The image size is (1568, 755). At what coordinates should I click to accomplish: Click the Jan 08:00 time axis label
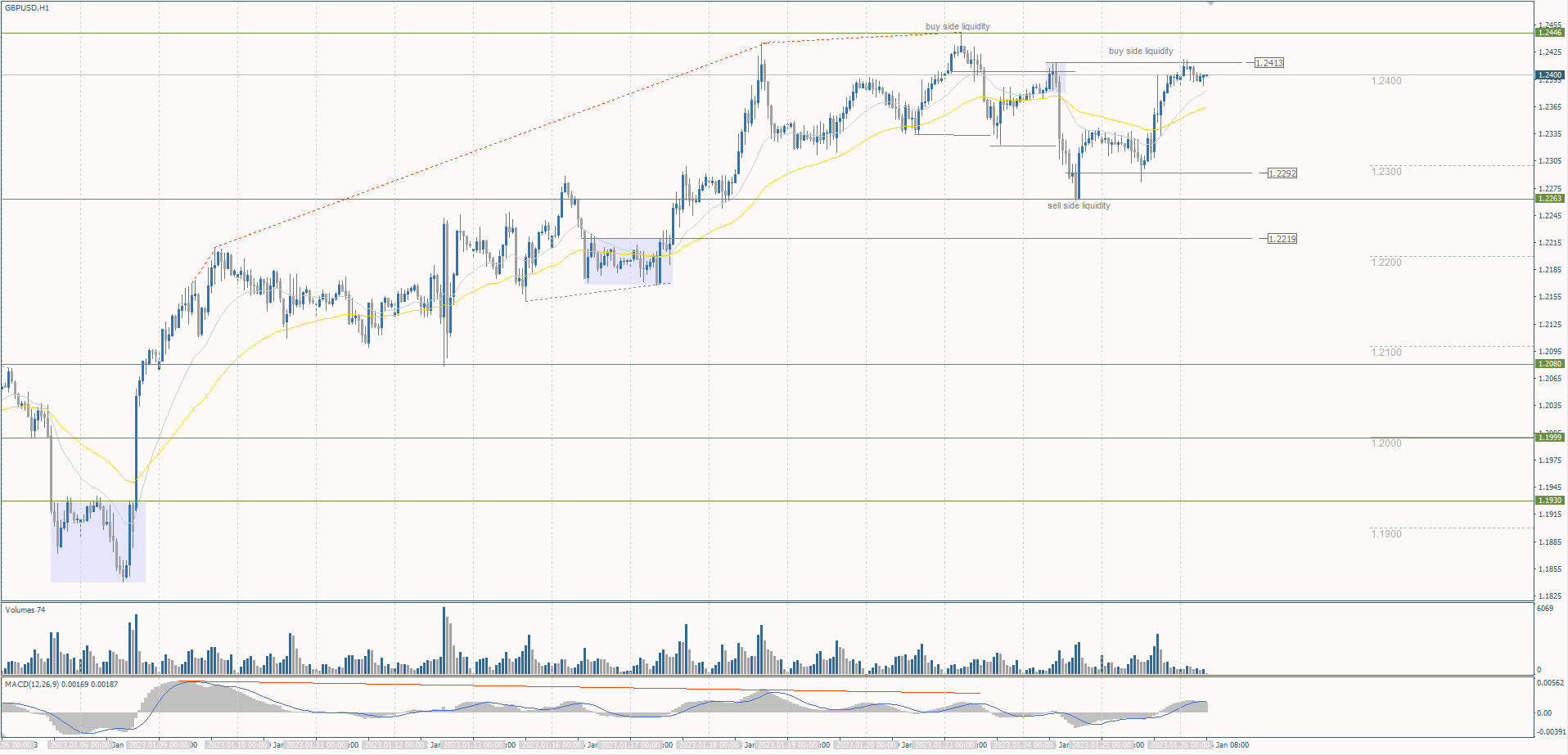tap(1232, 745)
